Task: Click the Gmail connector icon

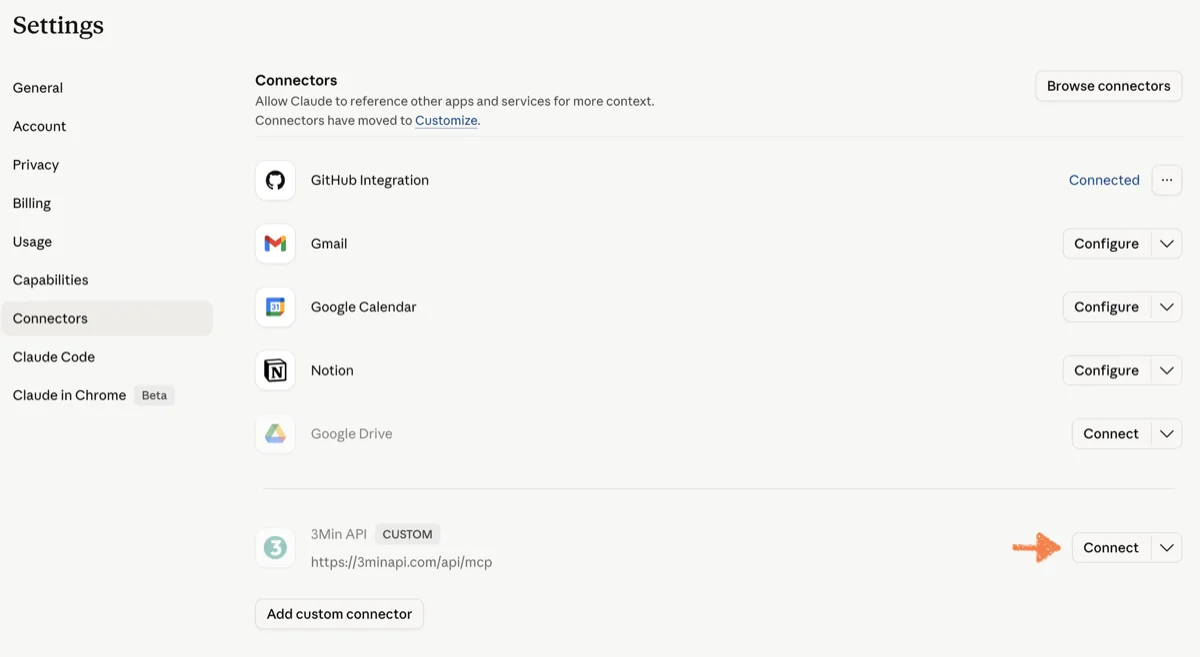Action: tap(275, 244)
